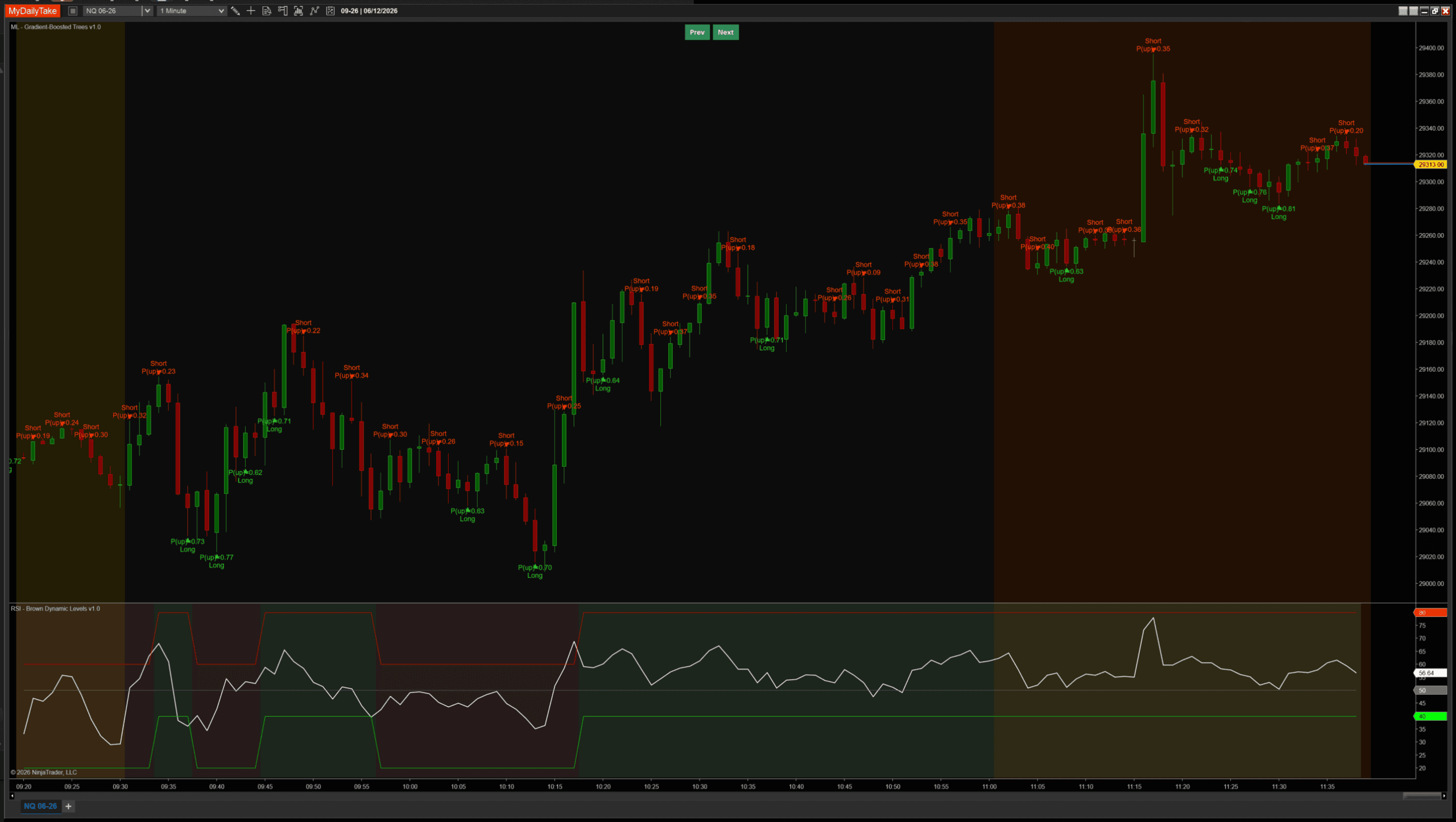Click the MyDailyTake label
The height and width of the screenshot is (822, 1456).
point(32,11)
